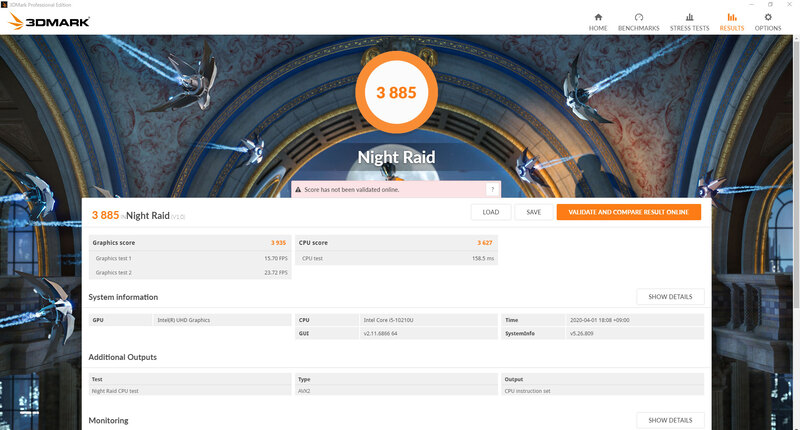The image size is (800, 430).
Task: Click the CPU instruction set output cell
Action: [x=528, y=391]
